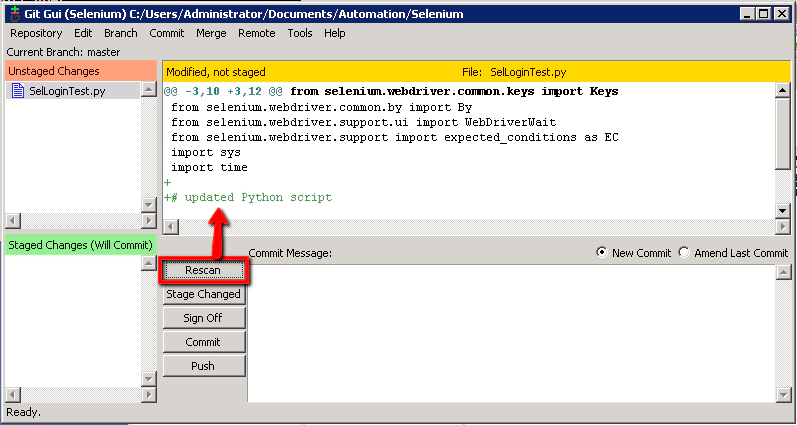797x425 pixels.
Task: Click the 'expected_conditions as EC' diff line
Action: (395, 138)
